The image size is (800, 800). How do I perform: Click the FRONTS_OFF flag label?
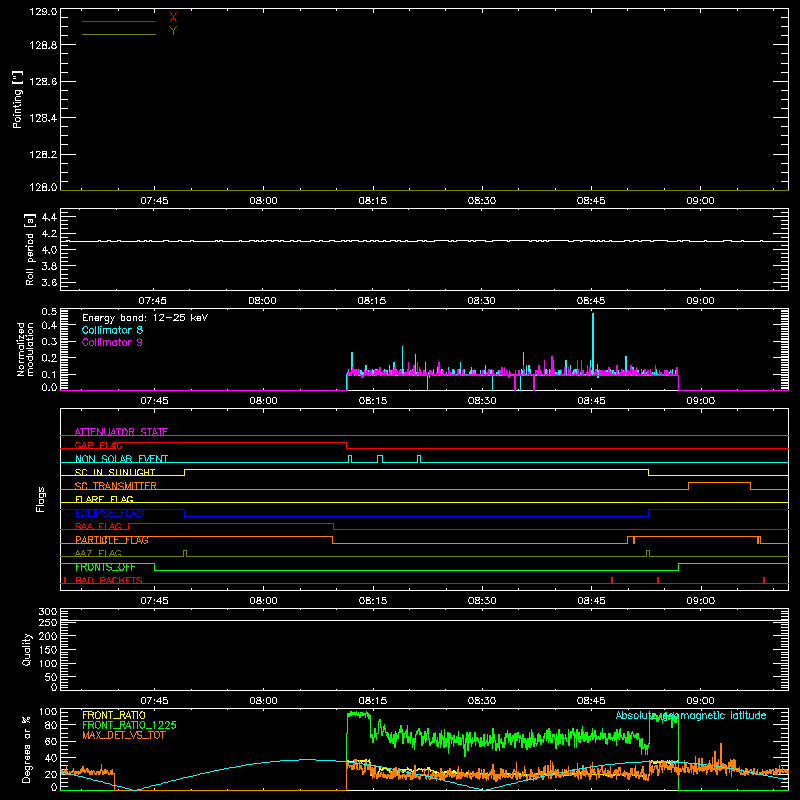[x=105, y=567]
